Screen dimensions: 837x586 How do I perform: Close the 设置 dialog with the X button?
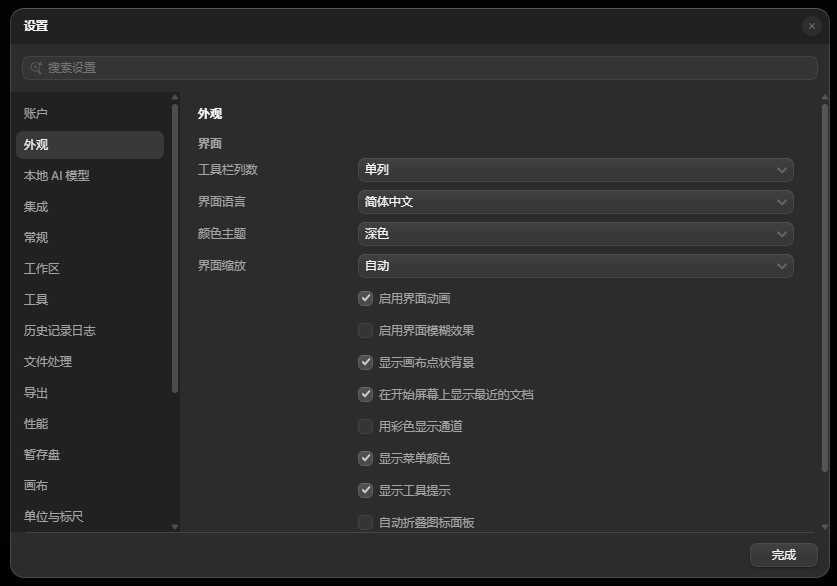(x=811, y=26)
